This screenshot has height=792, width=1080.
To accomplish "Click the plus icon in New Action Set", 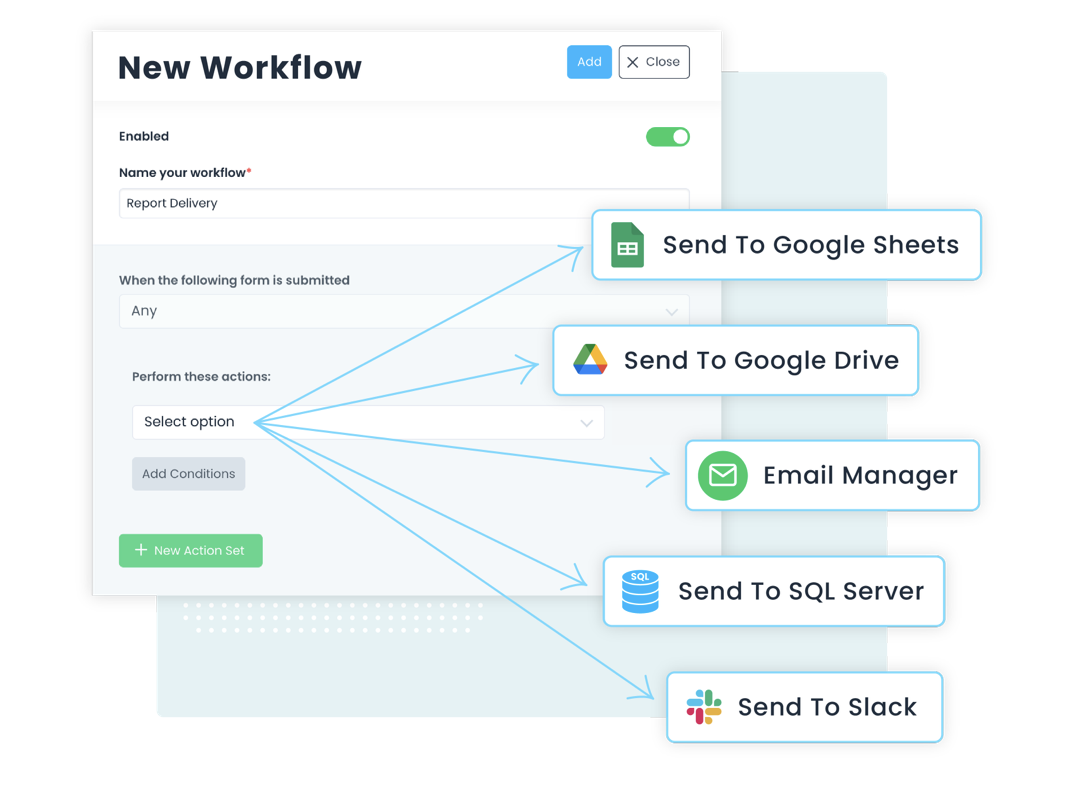I will 141,550.
